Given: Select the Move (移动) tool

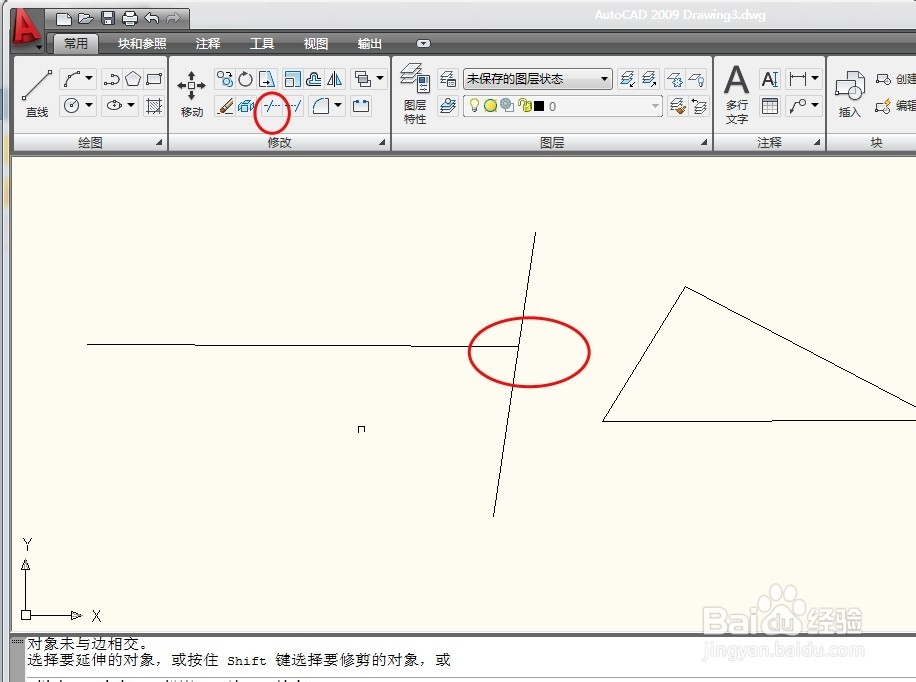Looking at the screenshot, I should tap(190, 85).
